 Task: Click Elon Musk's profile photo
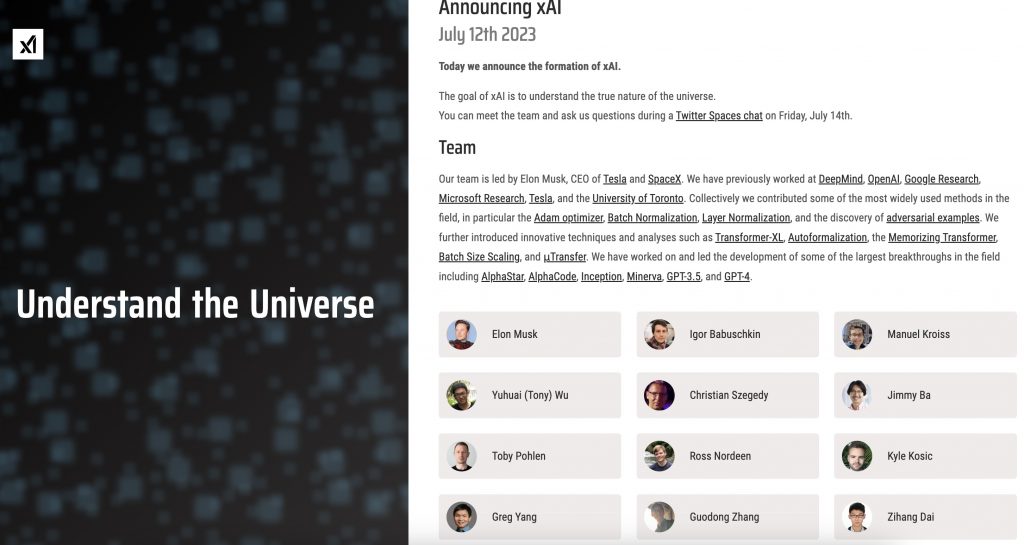[461, 334]
